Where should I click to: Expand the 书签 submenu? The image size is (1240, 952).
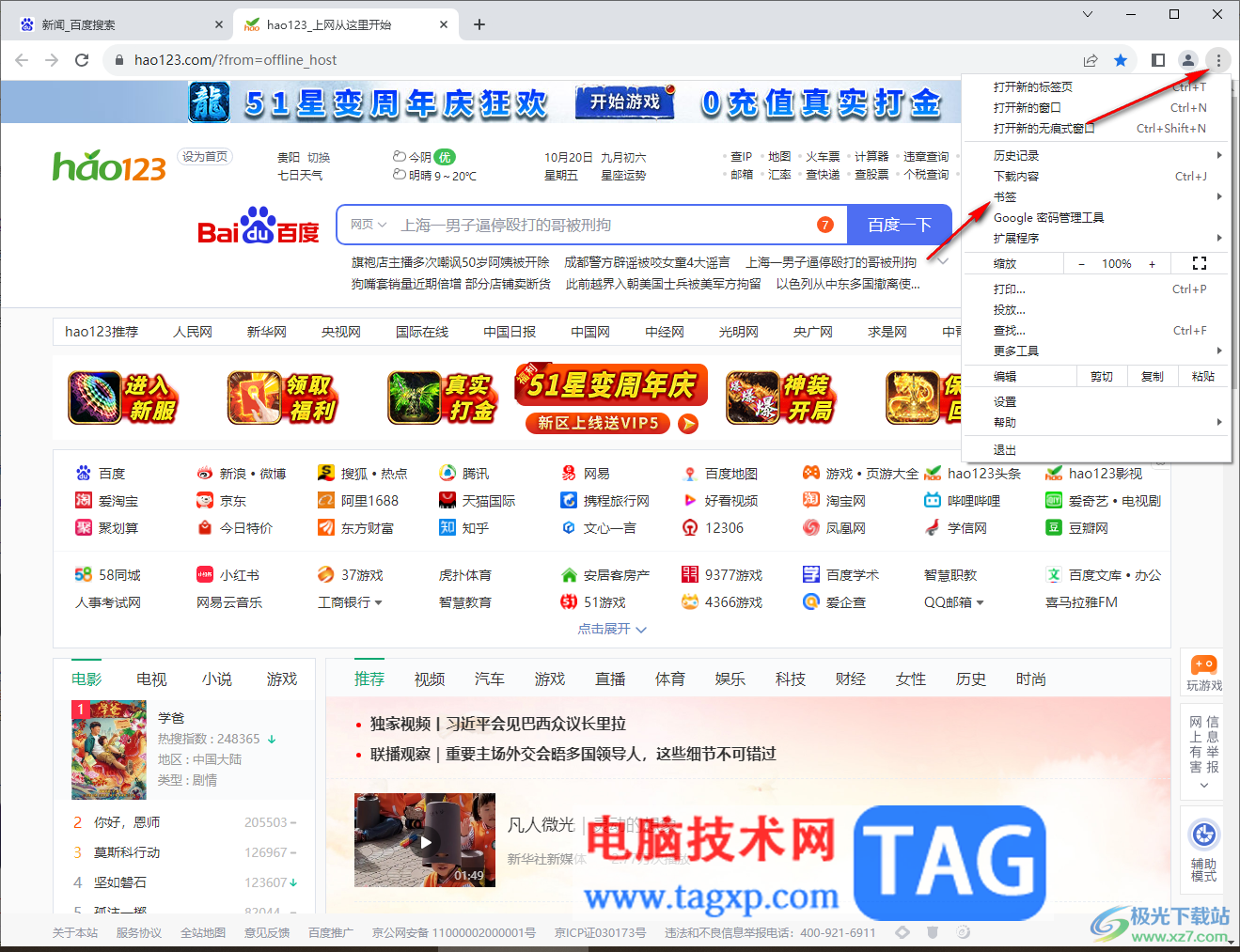1097,196
